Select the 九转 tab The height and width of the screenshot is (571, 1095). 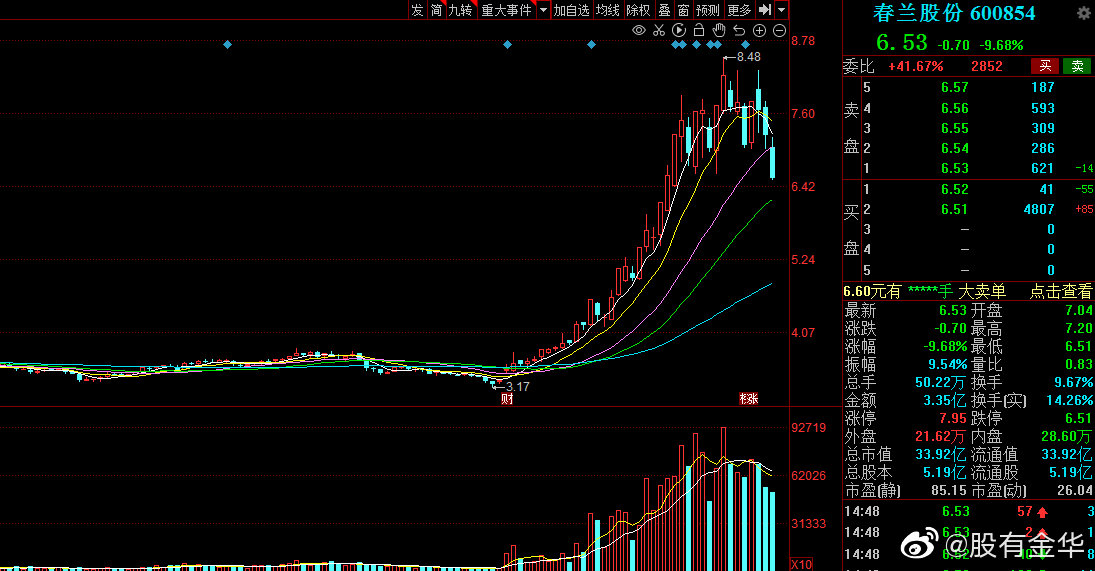click(460, 10)
